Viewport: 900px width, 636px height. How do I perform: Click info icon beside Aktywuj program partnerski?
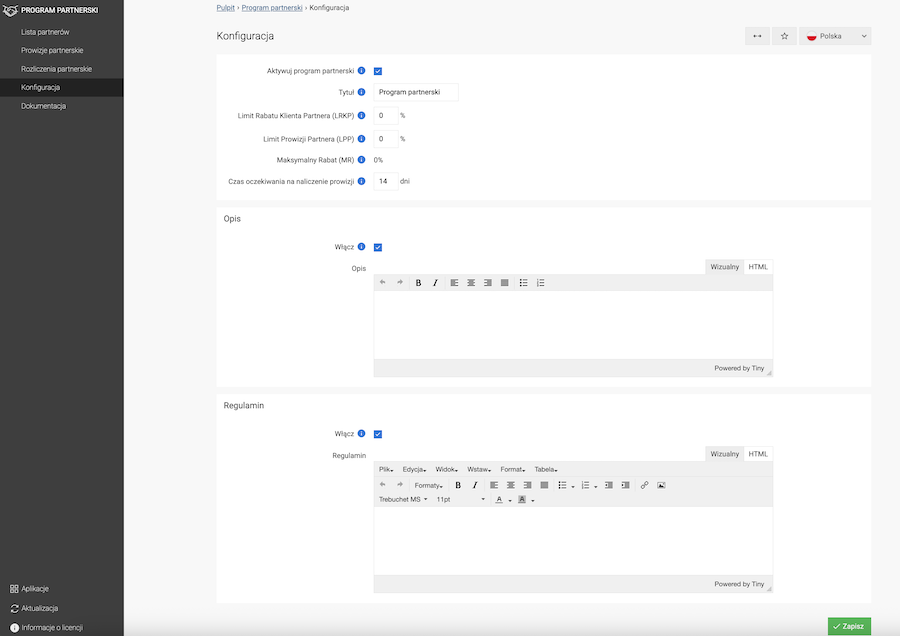tap(362, 71)
